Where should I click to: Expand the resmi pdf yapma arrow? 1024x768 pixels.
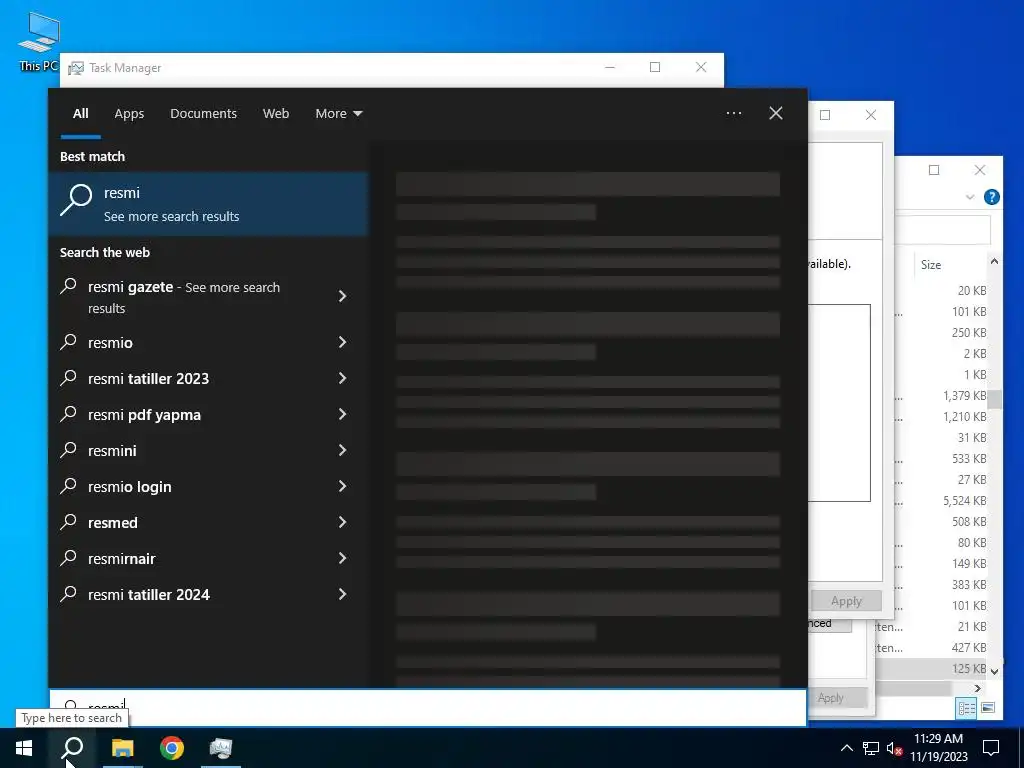[x=343, y=414]
